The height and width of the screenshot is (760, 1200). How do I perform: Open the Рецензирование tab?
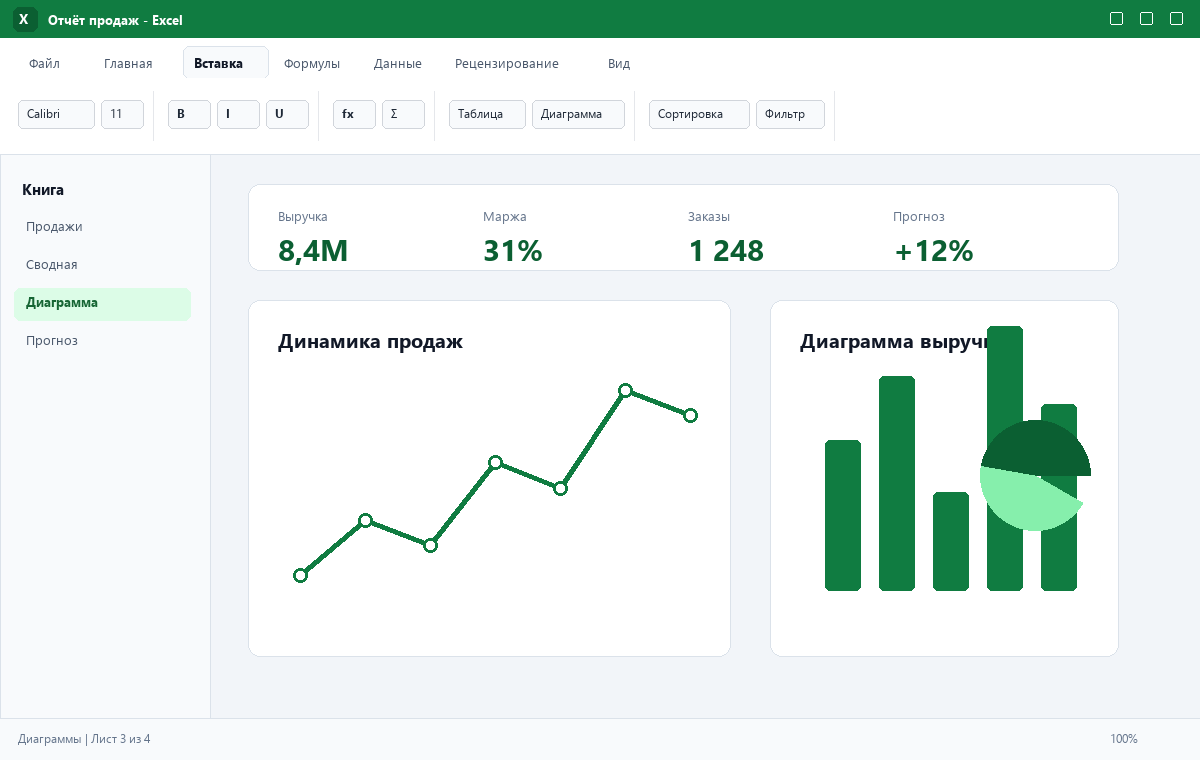(507, 63)
